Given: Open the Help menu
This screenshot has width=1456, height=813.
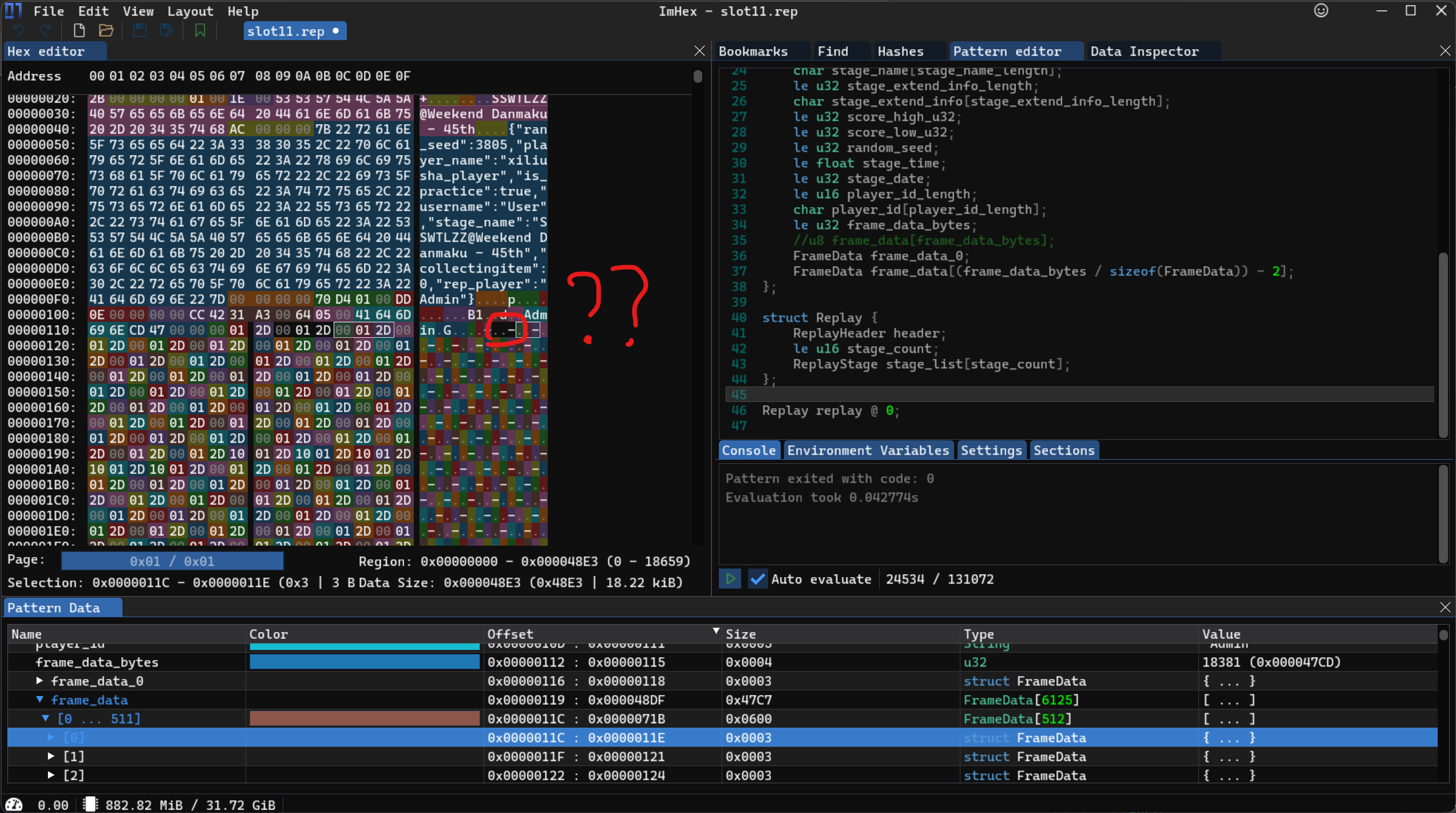Looking at the screenshot, I should (243, 11).
